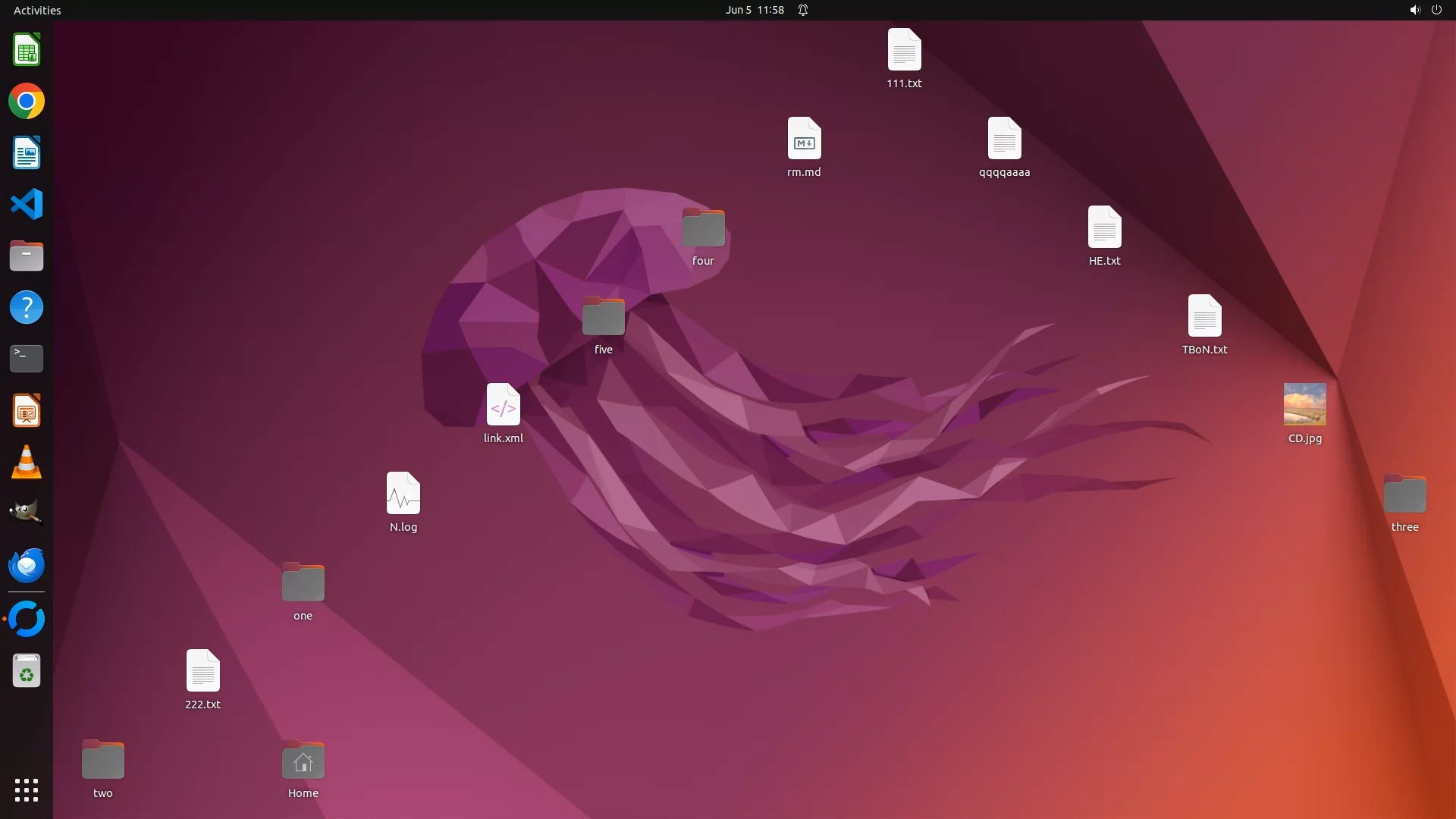Launch VLC media player from dock
This screenshot has width=1456, height=819.
pyautogui.click(x=27, y=462)
